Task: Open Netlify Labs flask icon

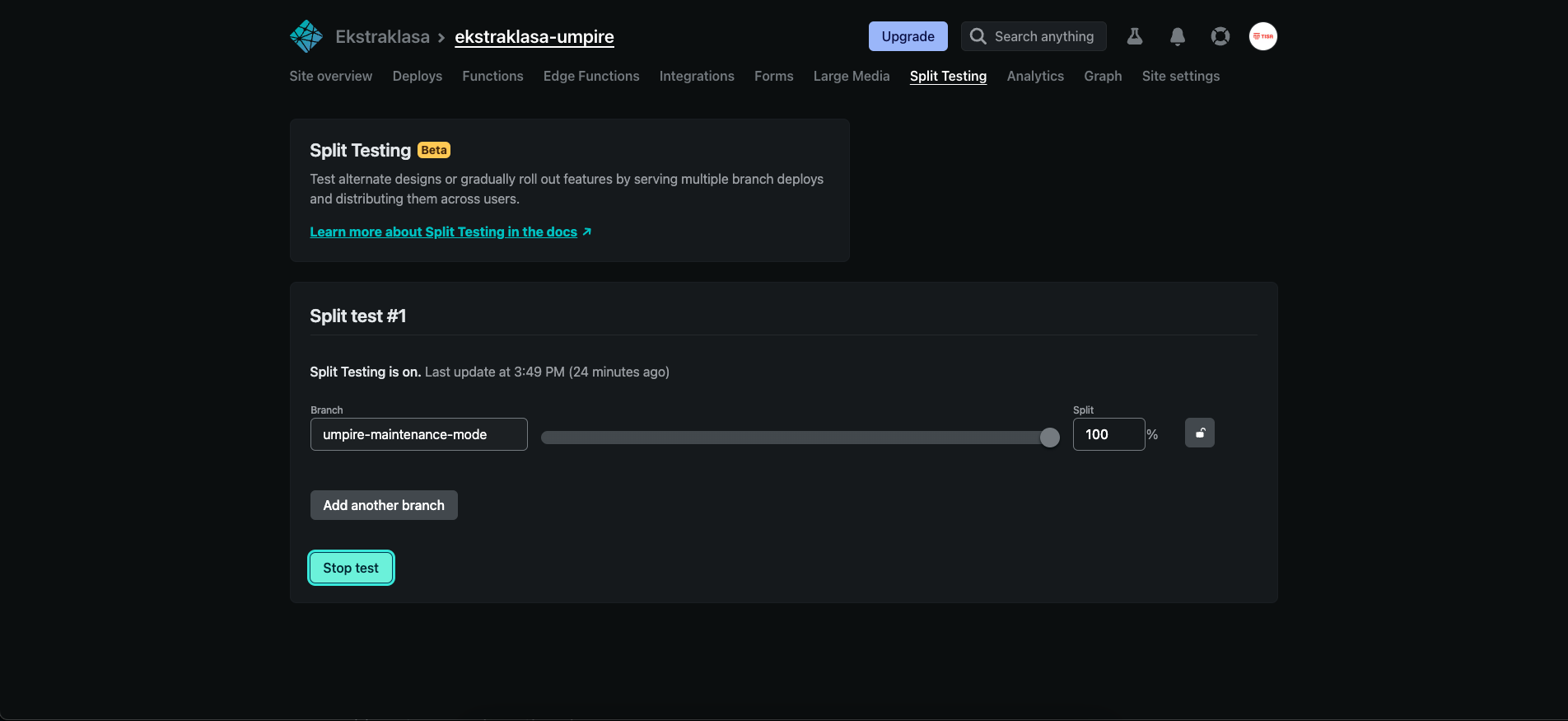Action: 1135,36
